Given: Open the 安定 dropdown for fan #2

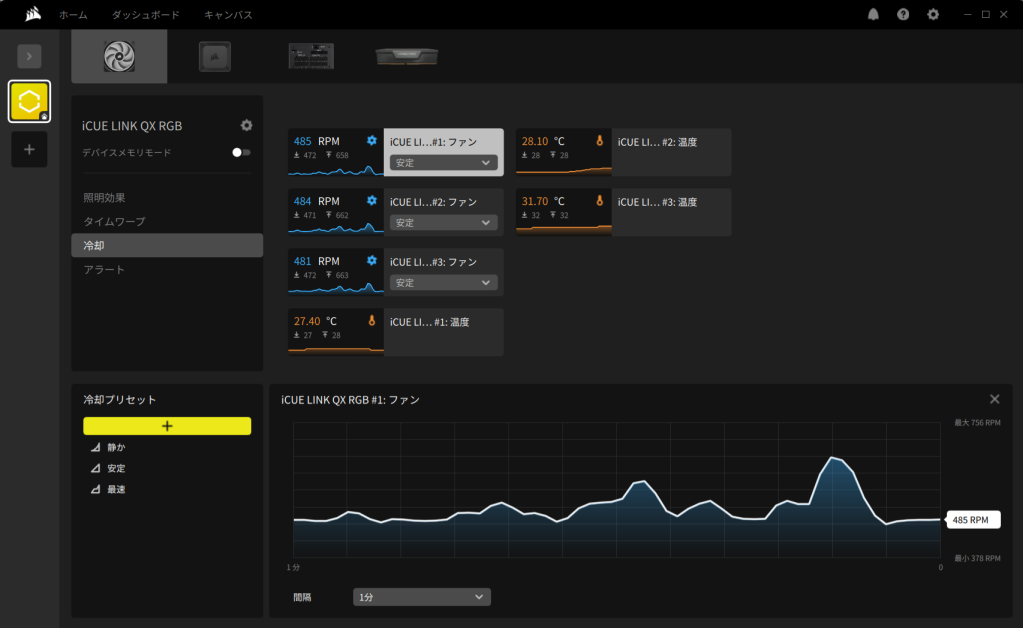Looking at the screenshot, I should [x=444, y=222].
